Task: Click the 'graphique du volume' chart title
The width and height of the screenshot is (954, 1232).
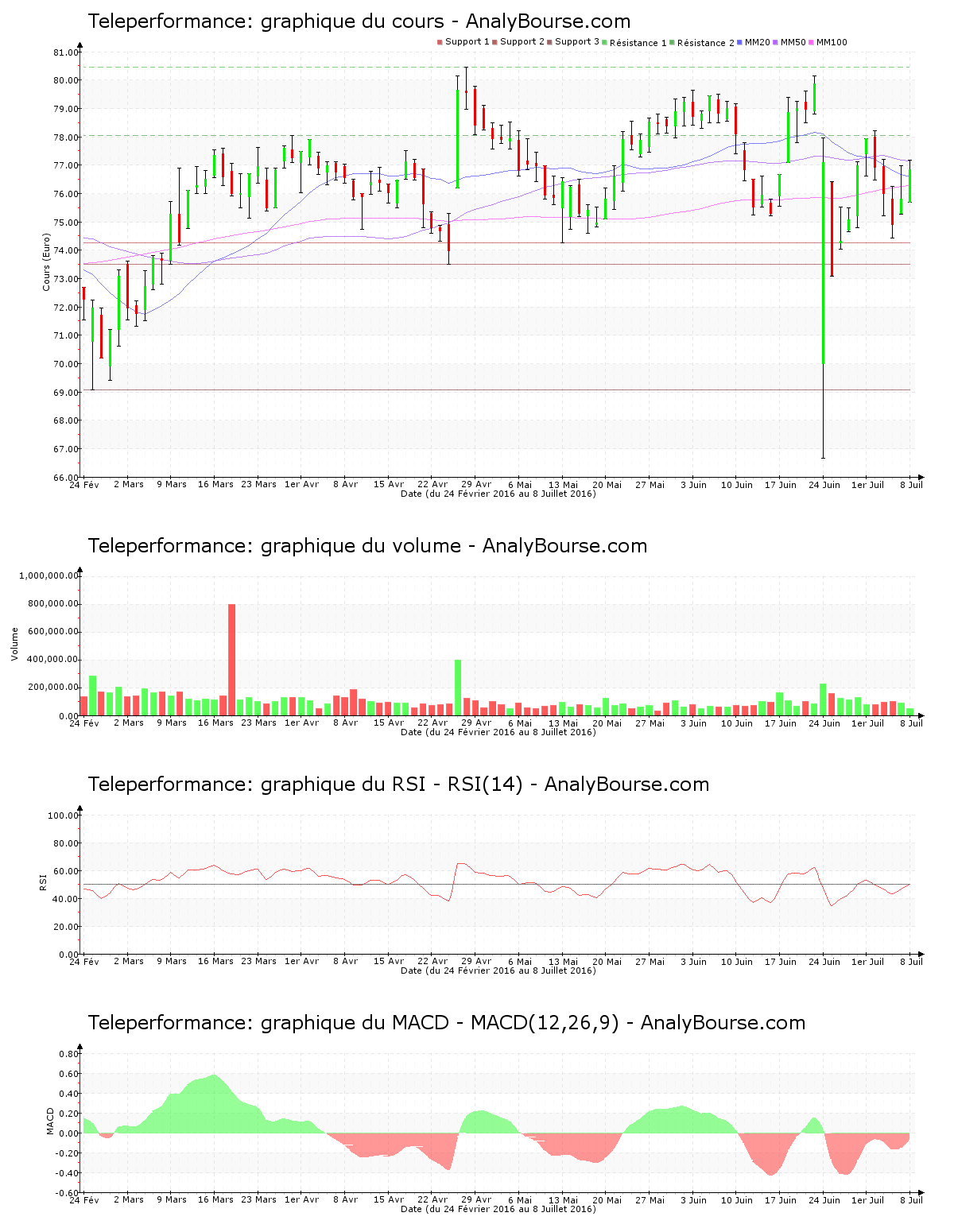Action: (x=367, y=546)
